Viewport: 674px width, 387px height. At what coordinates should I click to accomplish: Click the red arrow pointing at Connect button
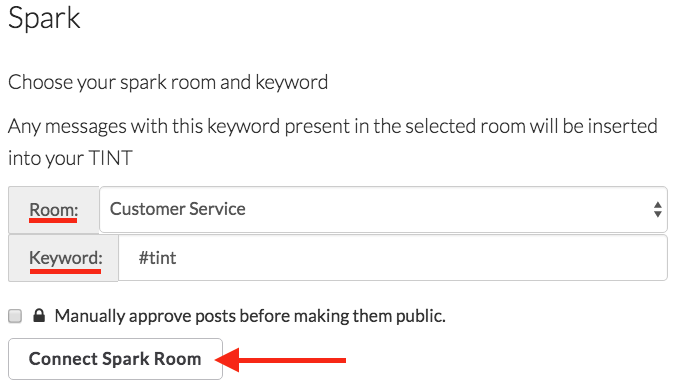280,360
